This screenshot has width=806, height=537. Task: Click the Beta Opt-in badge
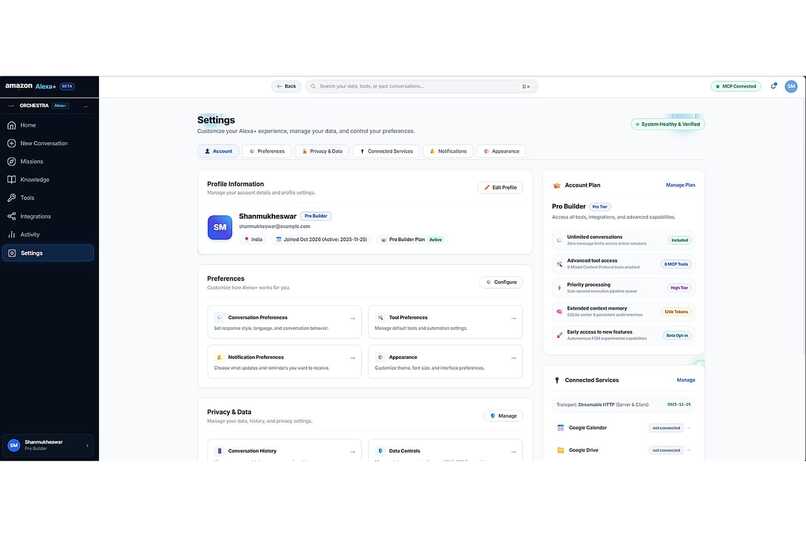point(677,335)
